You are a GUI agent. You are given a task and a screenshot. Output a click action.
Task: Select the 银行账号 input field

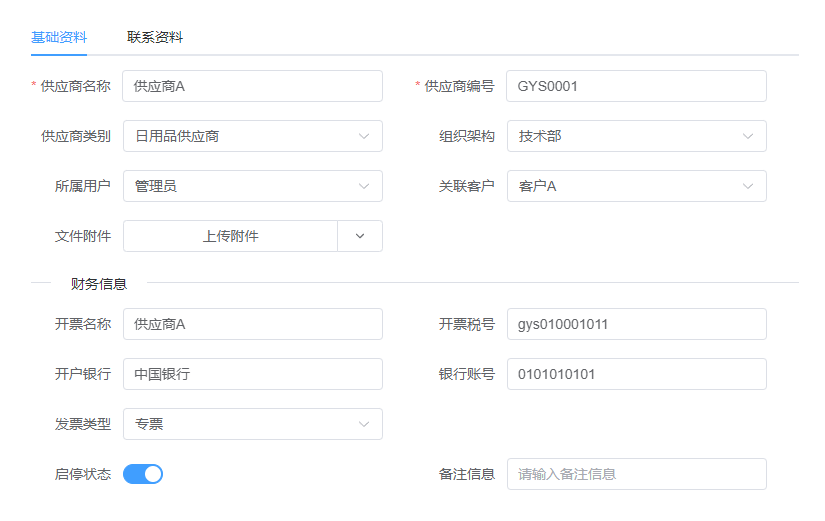636,374
